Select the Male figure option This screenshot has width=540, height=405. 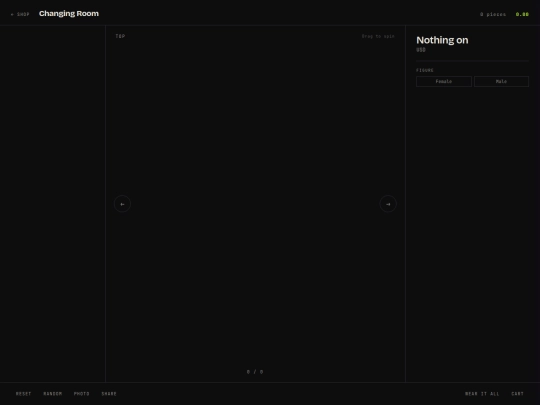point(501,82)
